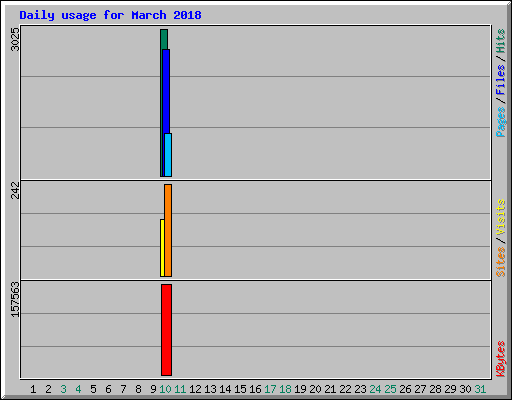Click the chart title 'Daily usage for March 2018'
512x400 pixels.
pos(110,15)
